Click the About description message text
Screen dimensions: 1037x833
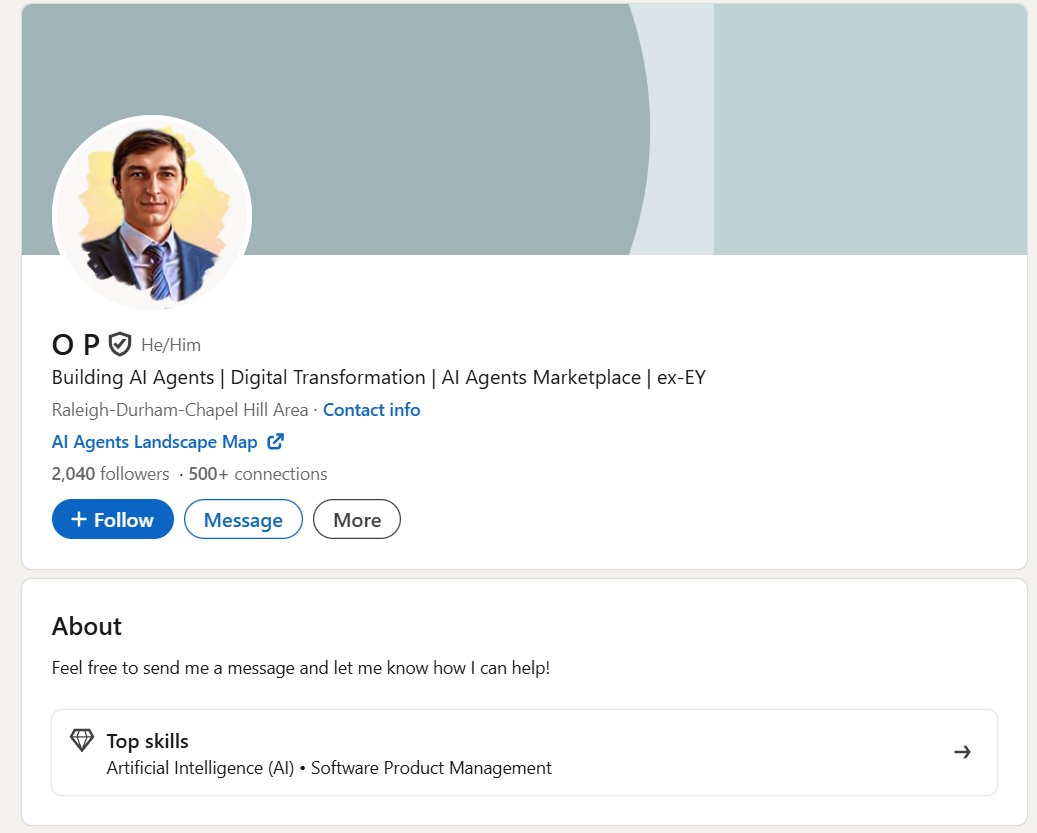(300, 668)
